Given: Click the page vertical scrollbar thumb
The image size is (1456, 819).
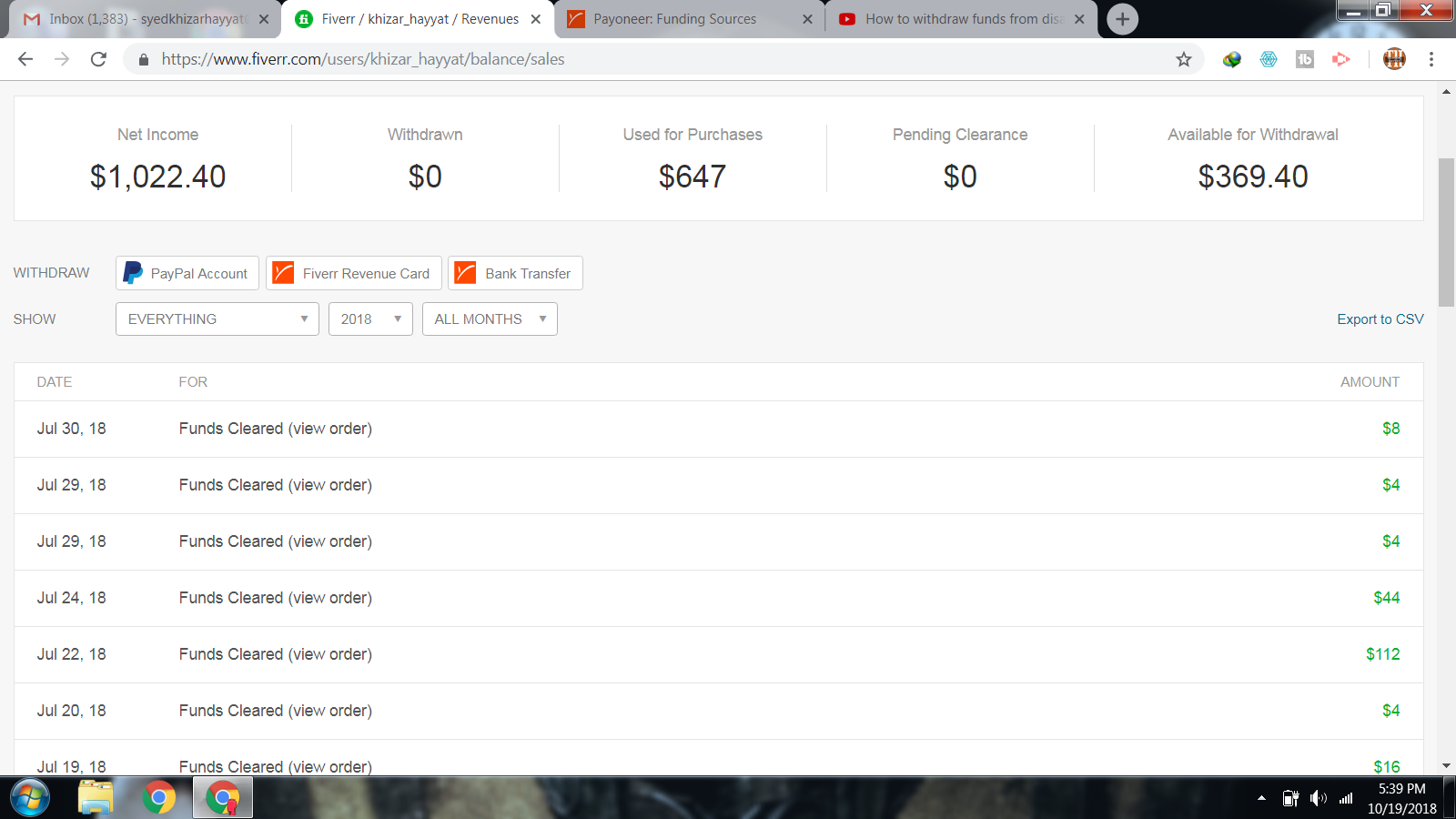Looking at the screenshot, I should point(1446,232).
